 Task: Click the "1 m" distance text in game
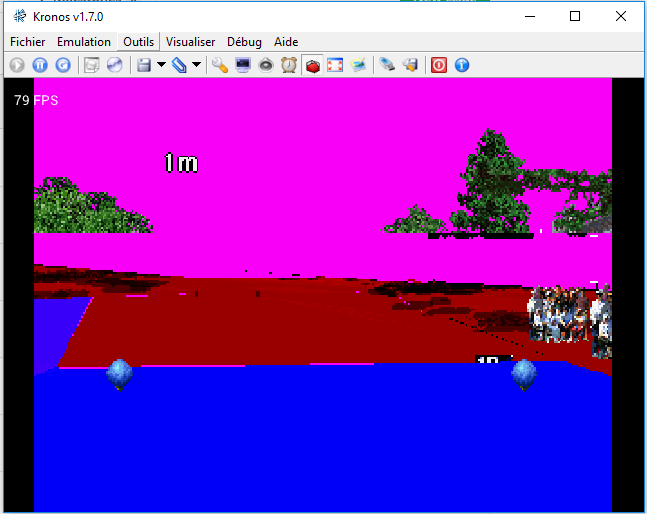pos(181,163)
